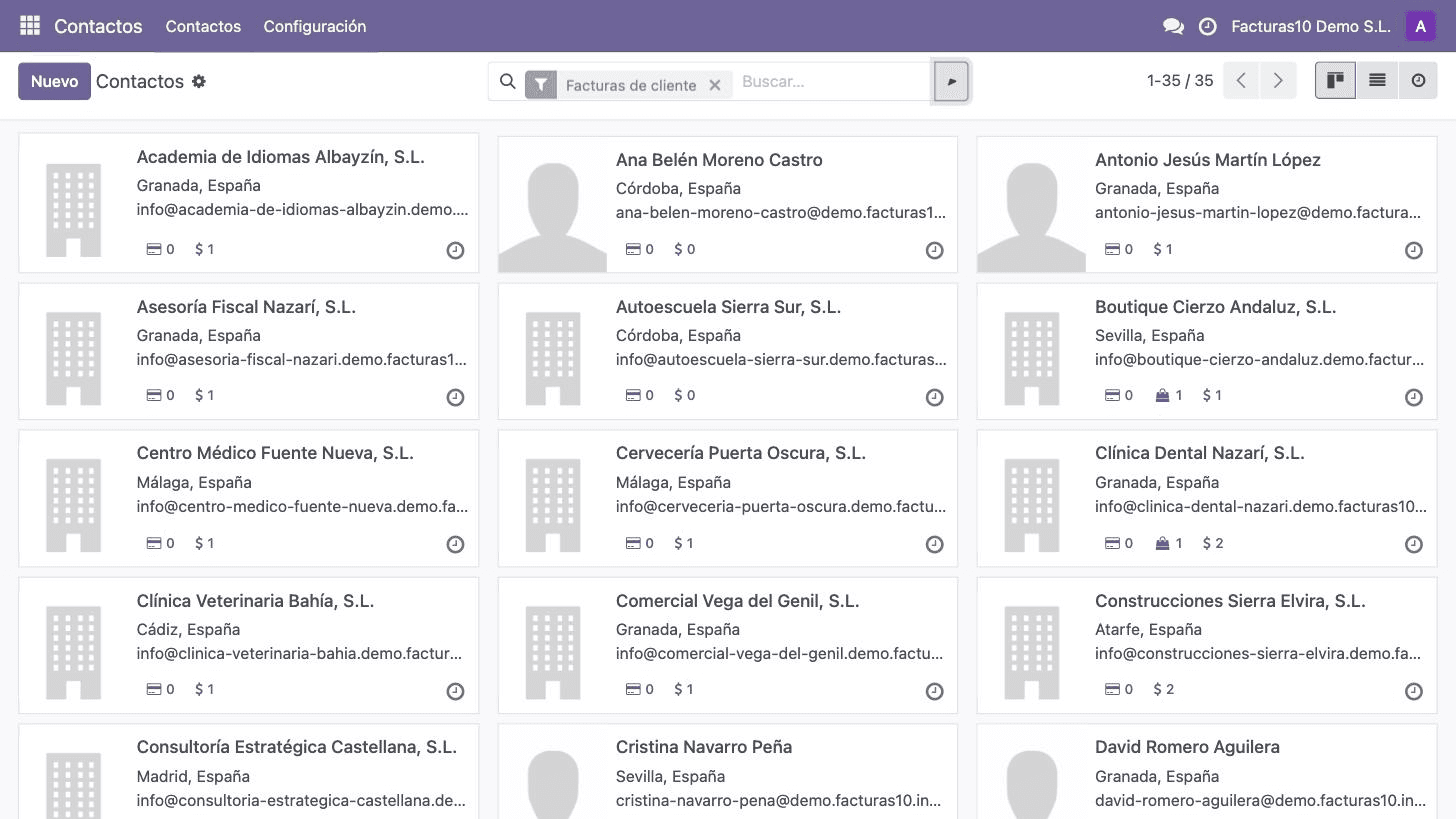Image resolution: width=1456 pixels, height=819 pixels.
Task: Go to next page of contacts
Action: [x=1277, y=81]
